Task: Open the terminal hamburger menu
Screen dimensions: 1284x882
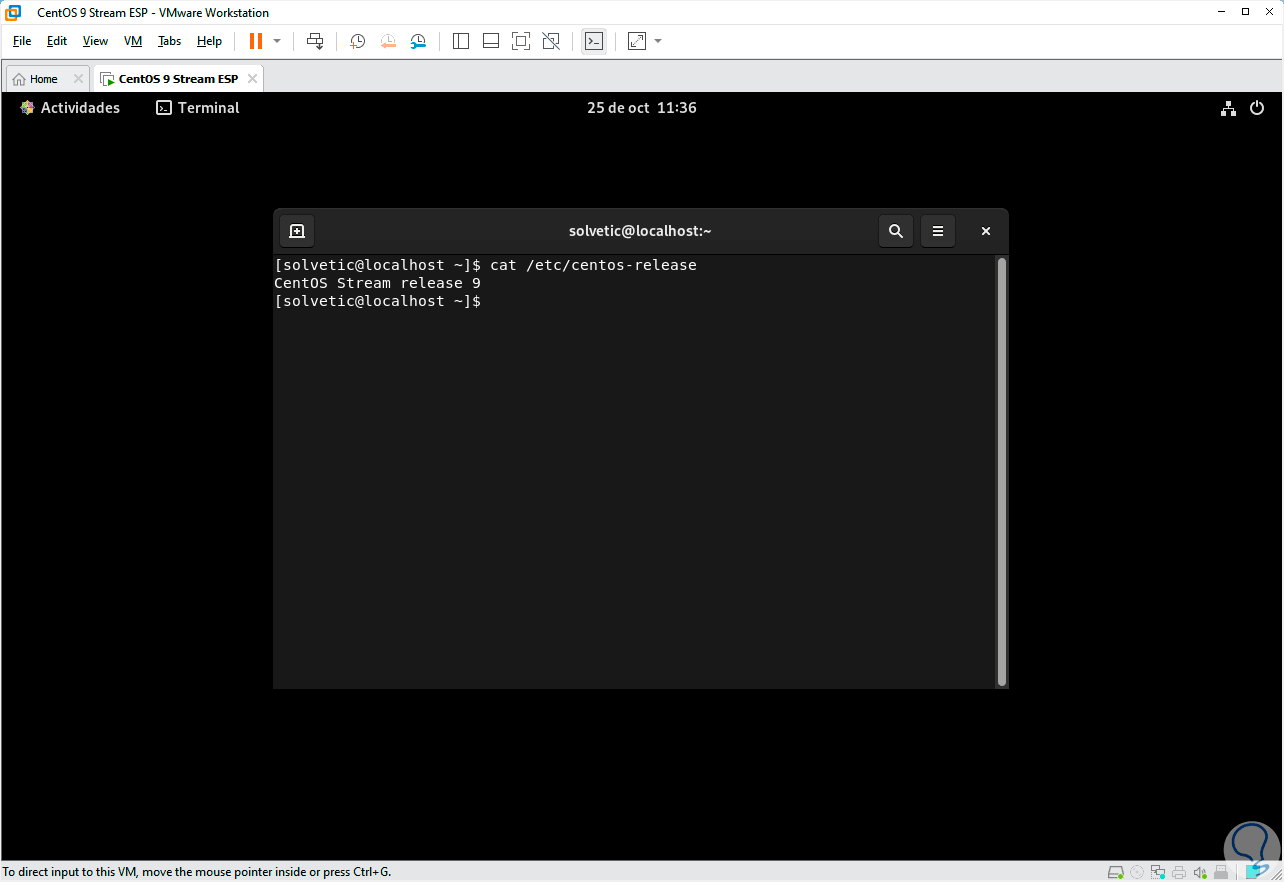Action: click(938, 231)
